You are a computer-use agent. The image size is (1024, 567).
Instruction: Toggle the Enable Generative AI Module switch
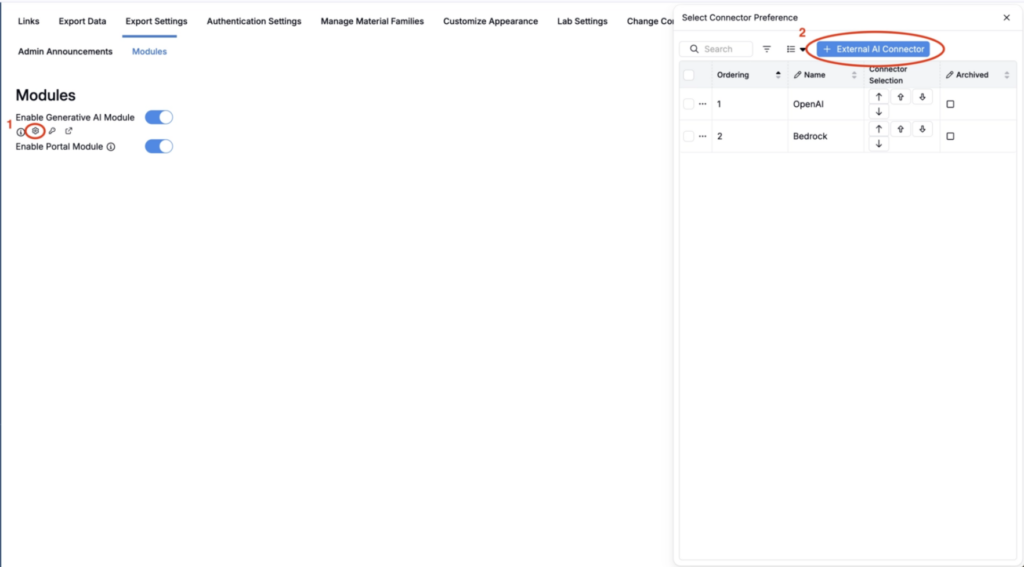pyautogui.click(x=159, y=117)
